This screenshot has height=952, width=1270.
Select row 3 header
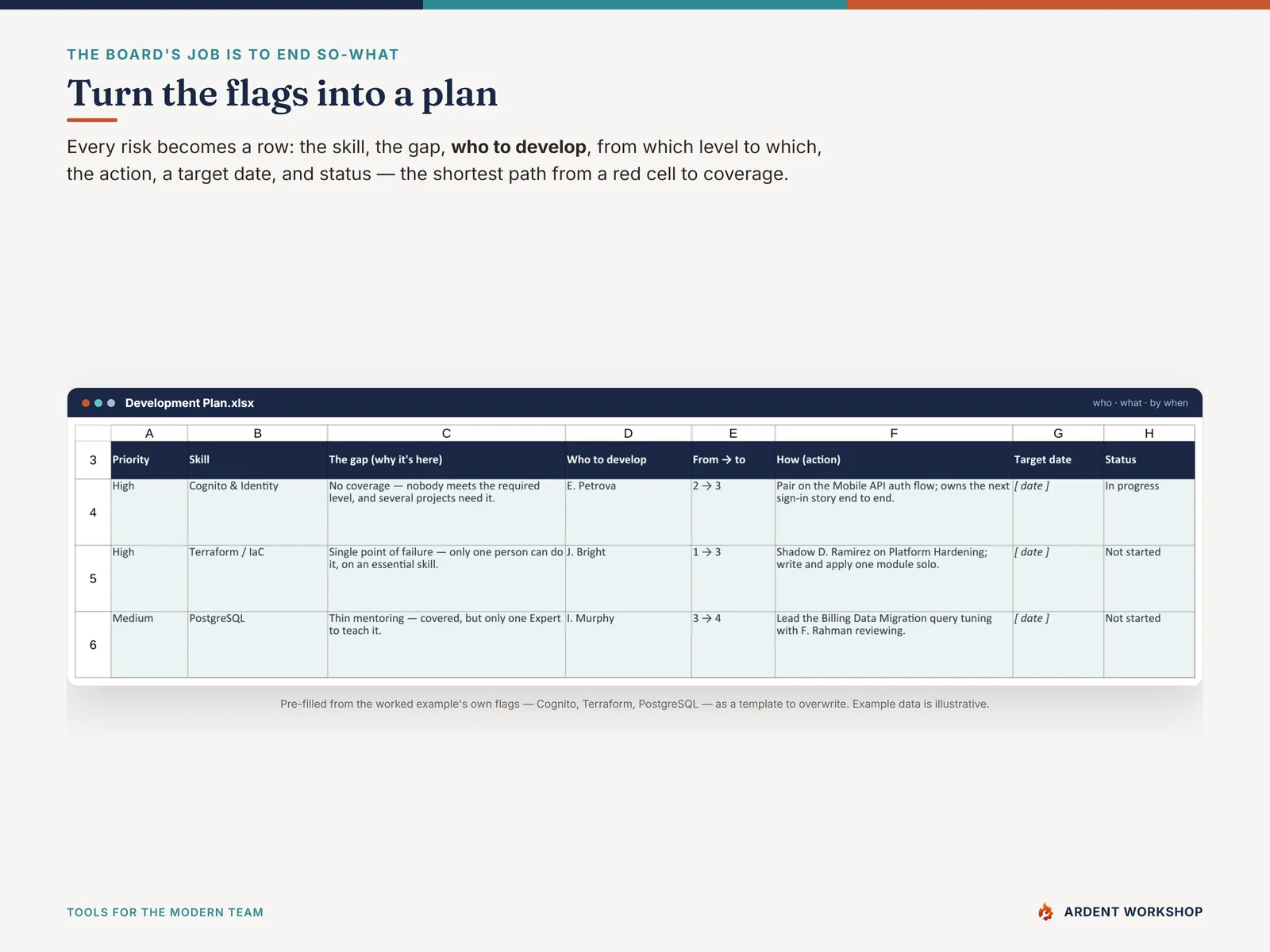click(93, 460)
